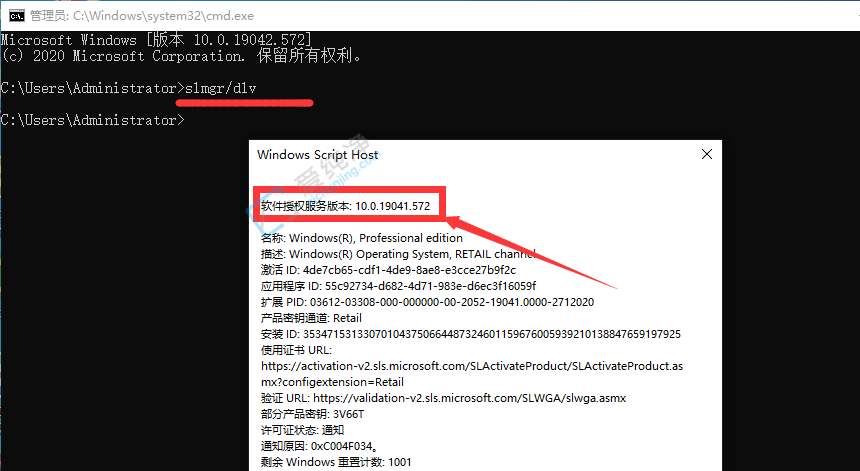860x471 pixels.
Task: Click the 通知原因: 0xC004F034 line
Action: 319,446
